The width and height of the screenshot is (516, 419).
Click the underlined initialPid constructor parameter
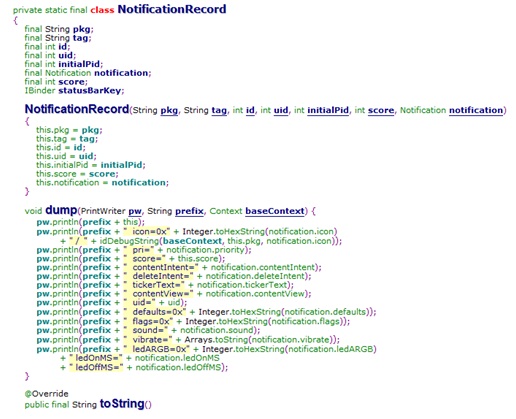pyautogui.click(x=328, y=110)
